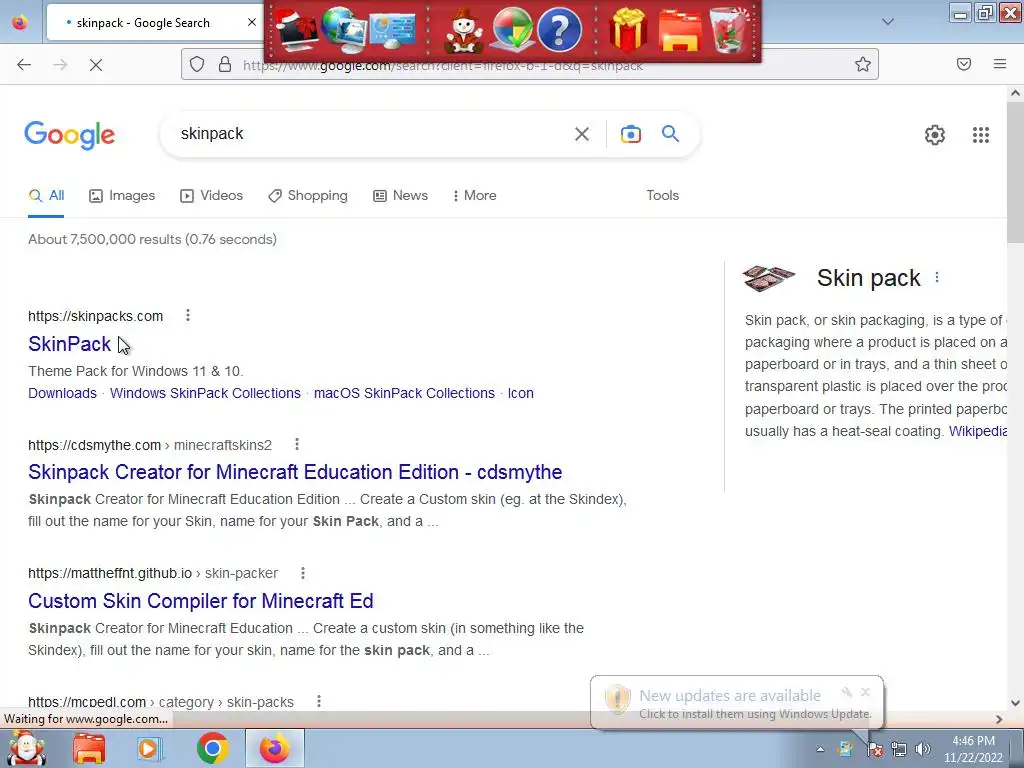Open the help question mark dock icon

[559, 29]
